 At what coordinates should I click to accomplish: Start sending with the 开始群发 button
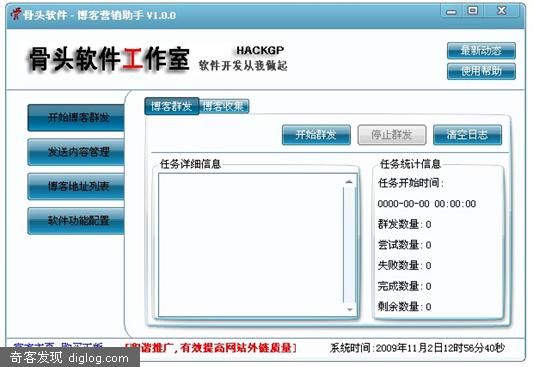click(x=316, y=135)
